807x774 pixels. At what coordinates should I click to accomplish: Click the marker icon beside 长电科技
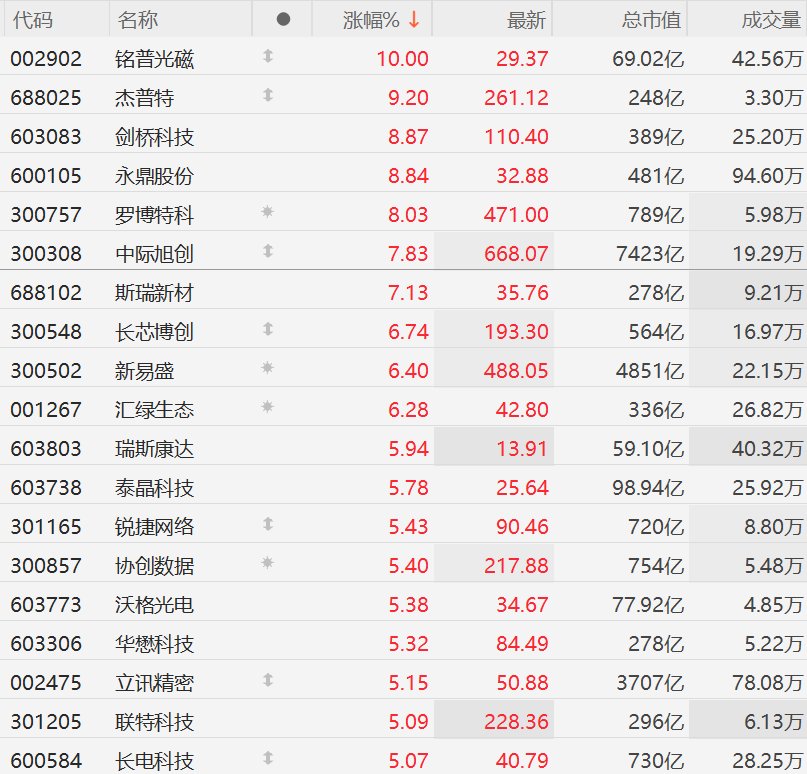(x=268, y=758)
